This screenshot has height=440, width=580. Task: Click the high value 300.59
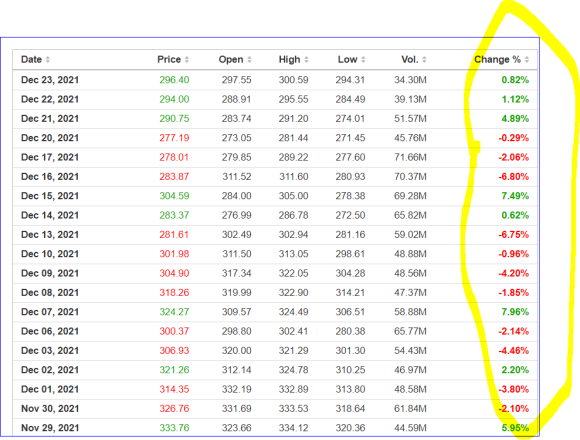pyautogui.click(x=293, y=80)
